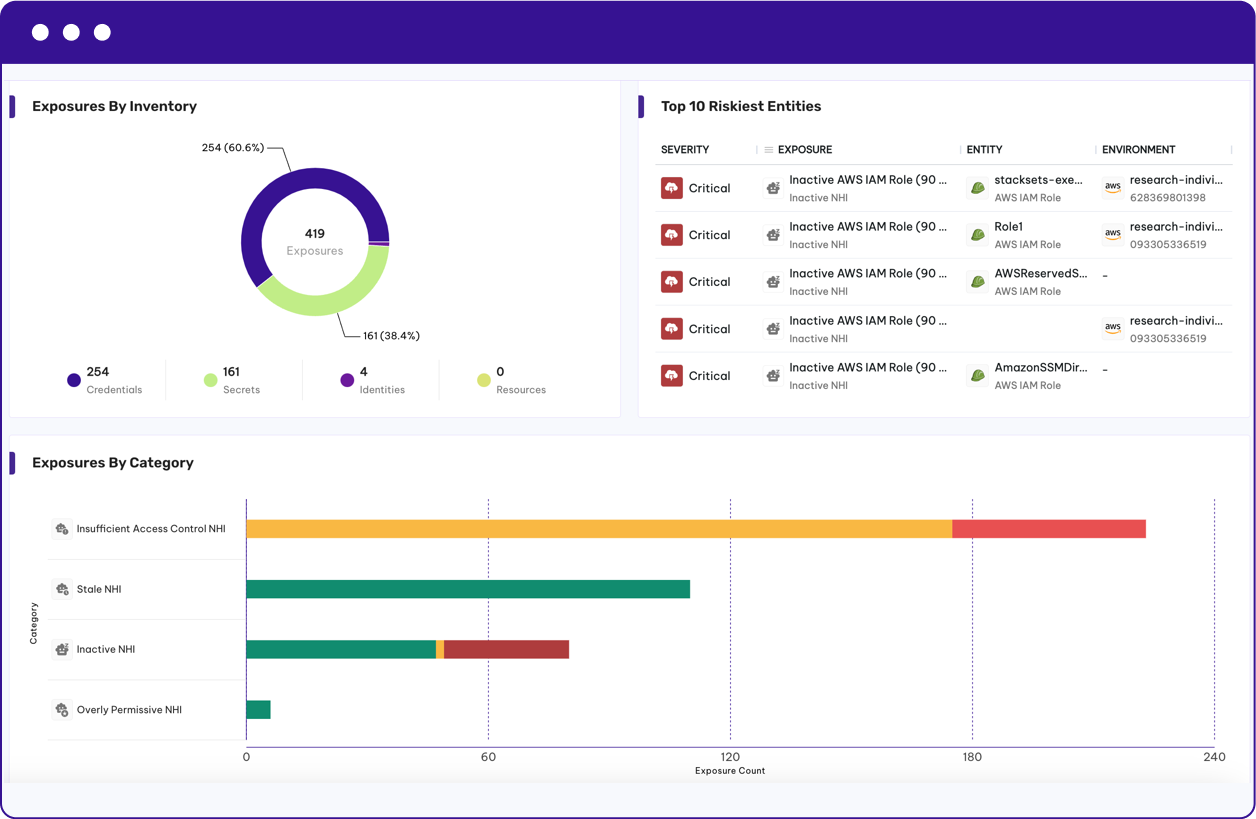Sort by the SEVERITY column header
Screen dimensions: 1256x819
tap(685, 149)
